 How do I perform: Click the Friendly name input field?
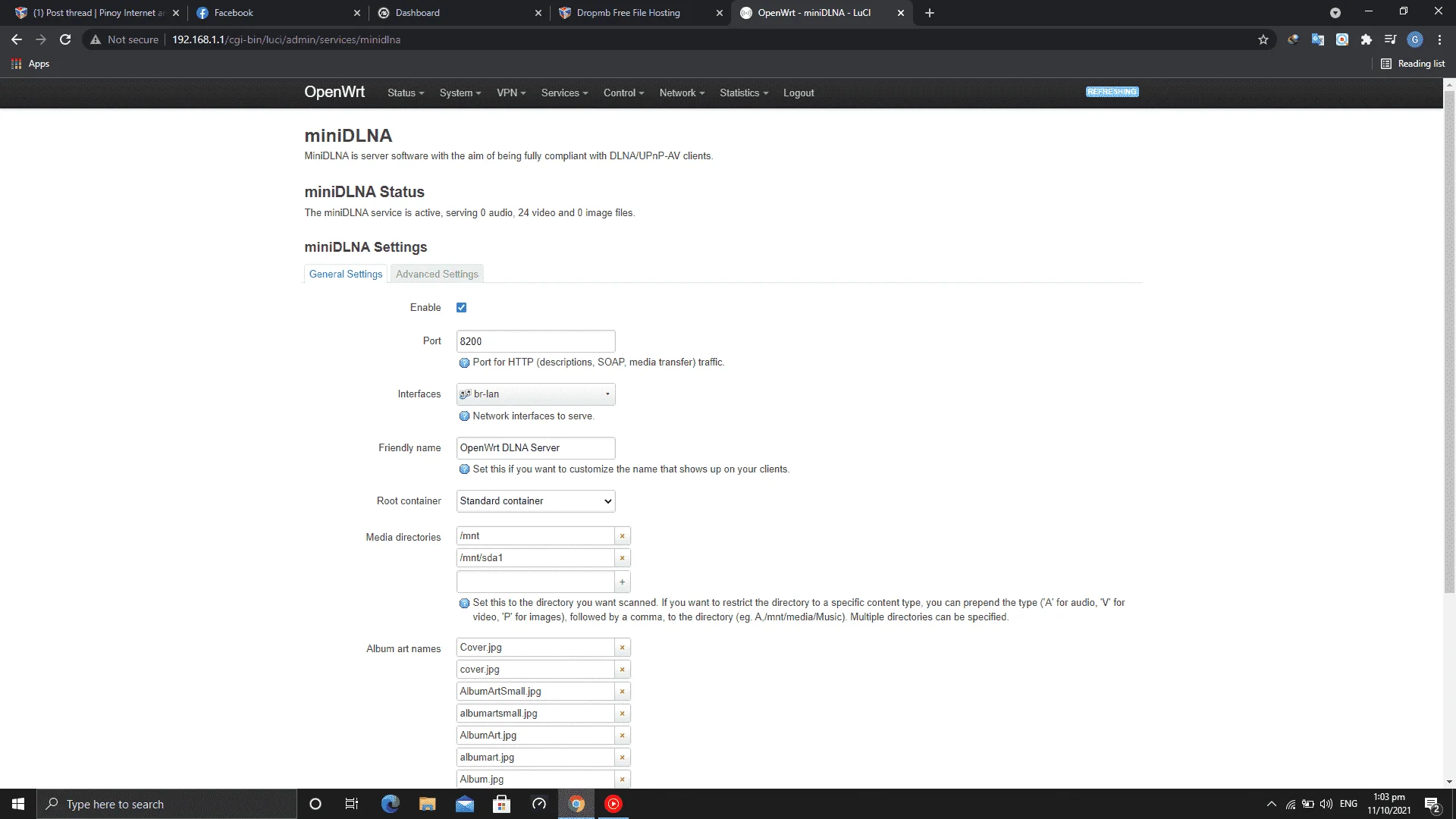tap(535, 448)
